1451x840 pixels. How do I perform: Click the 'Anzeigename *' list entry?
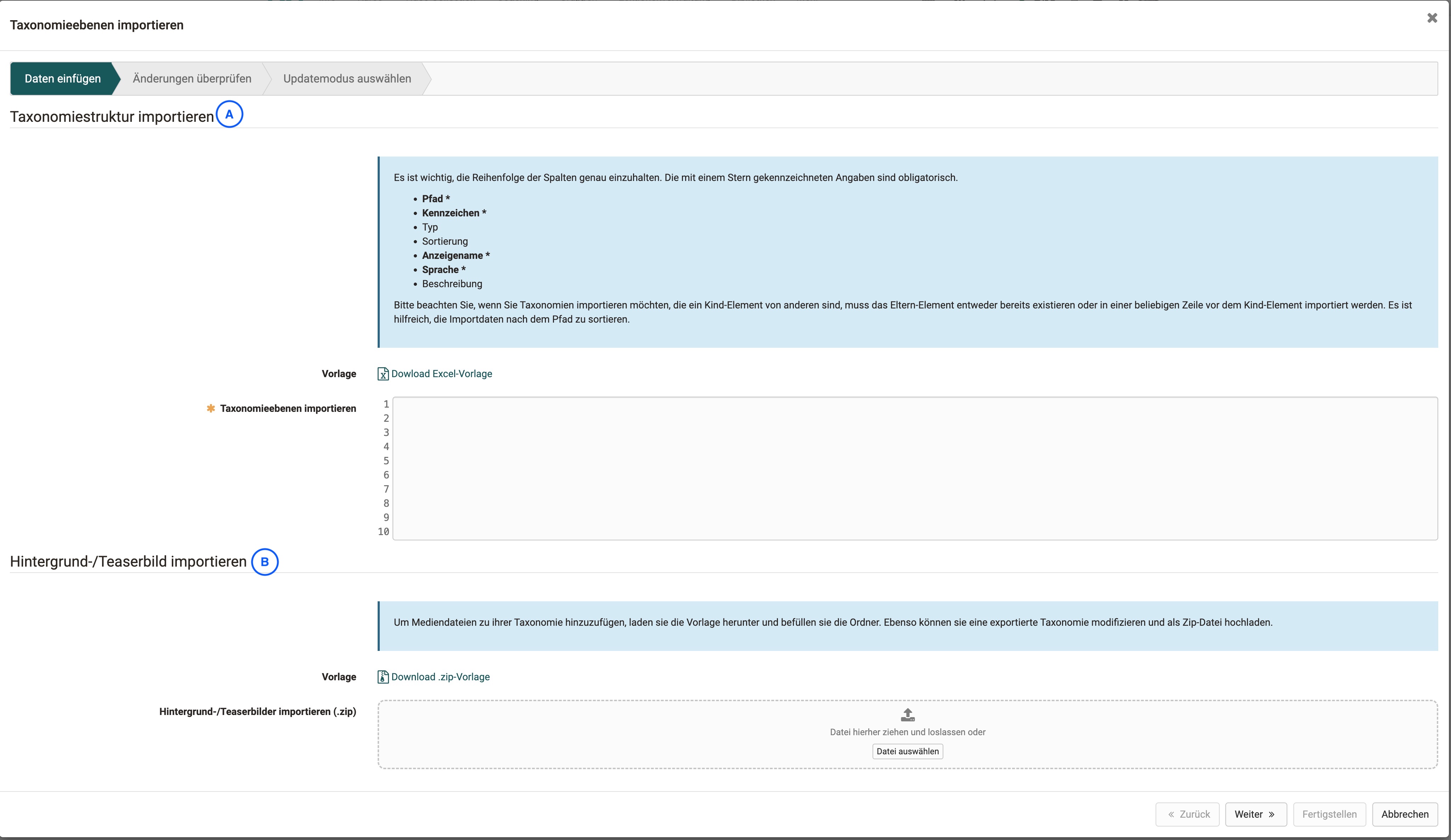pyautogui.click(x=456, y=256)
